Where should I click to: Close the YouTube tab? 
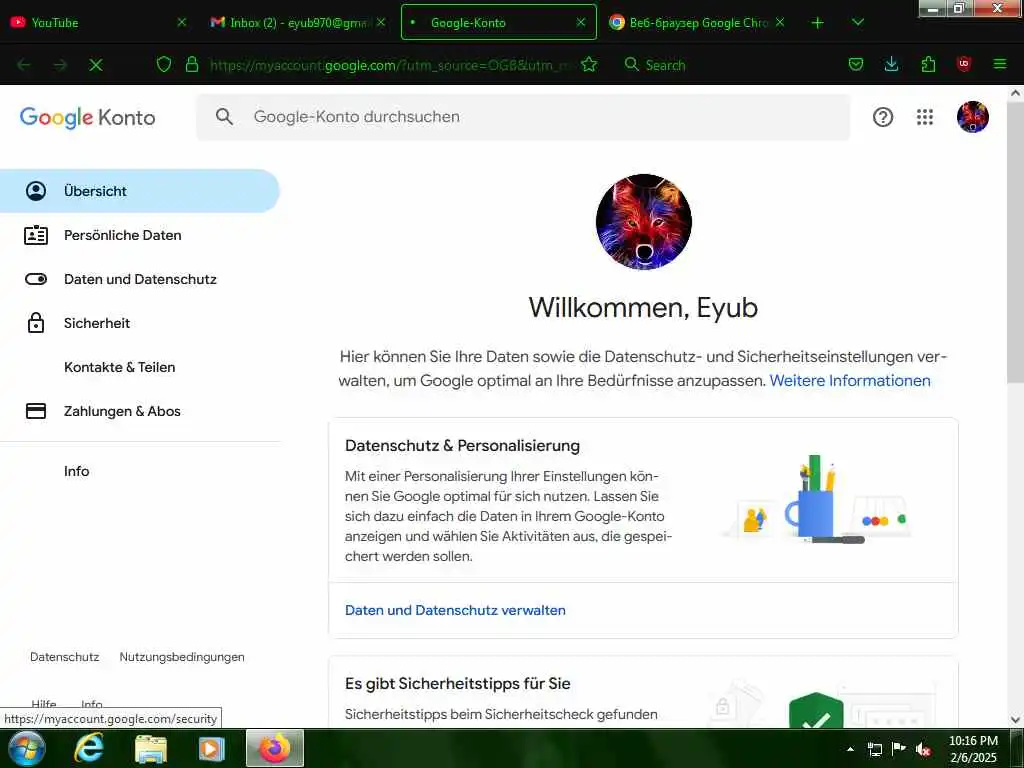point(182,22)
